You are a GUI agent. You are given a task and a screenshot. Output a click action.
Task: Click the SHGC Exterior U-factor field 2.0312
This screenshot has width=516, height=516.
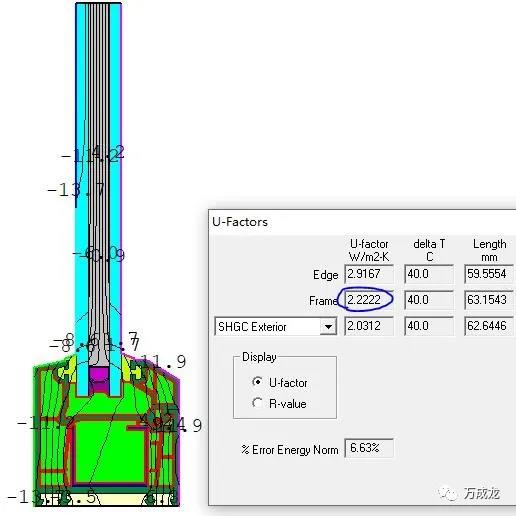click(x=369, y=326)
